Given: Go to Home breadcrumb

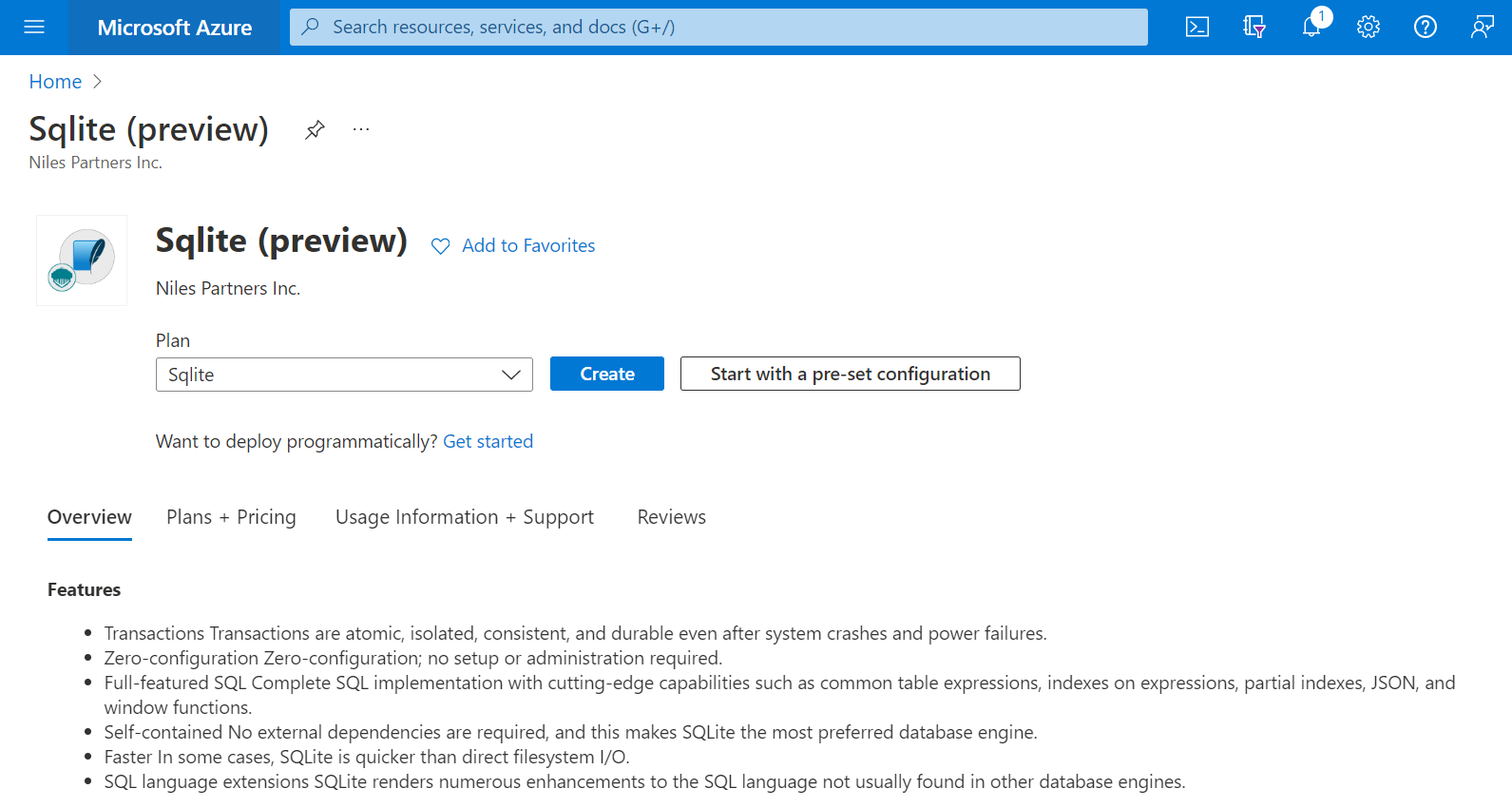Looking at the screenshot, I should pos(55,82).
